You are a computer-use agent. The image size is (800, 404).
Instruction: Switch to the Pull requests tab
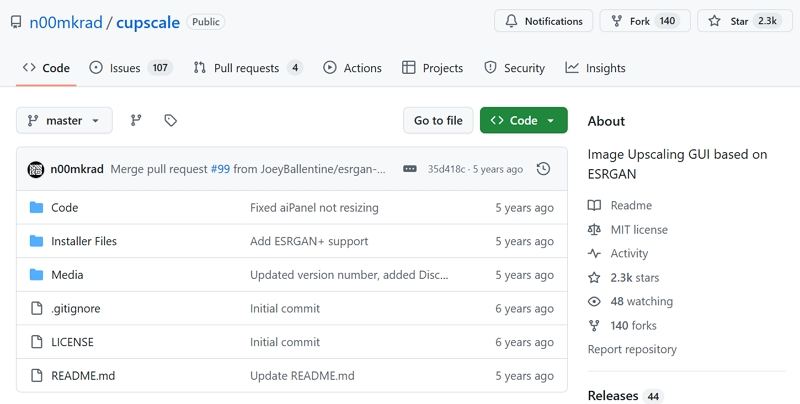point(247,68)
